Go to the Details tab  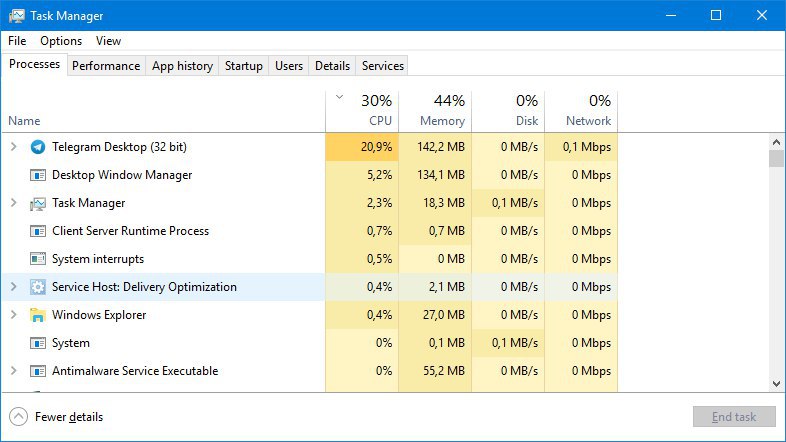pos(332,66)
